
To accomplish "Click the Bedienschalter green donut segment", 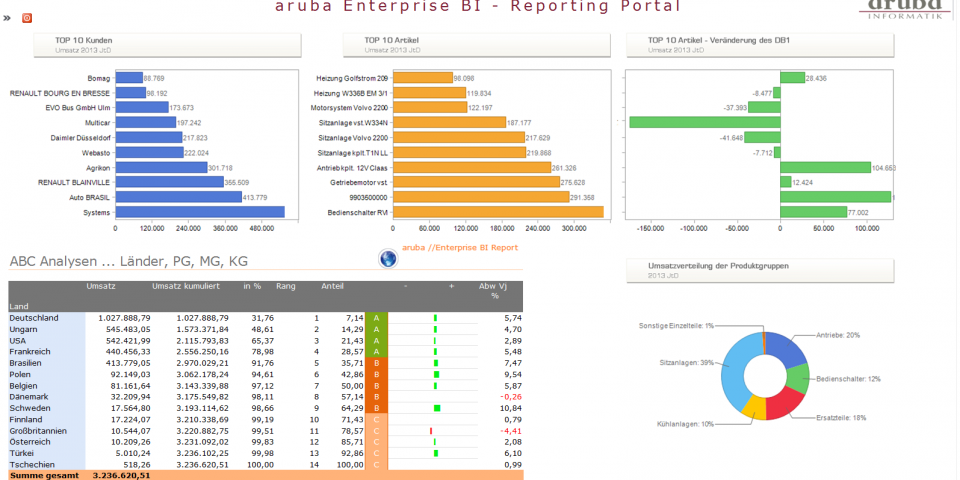I will [797, 380].
